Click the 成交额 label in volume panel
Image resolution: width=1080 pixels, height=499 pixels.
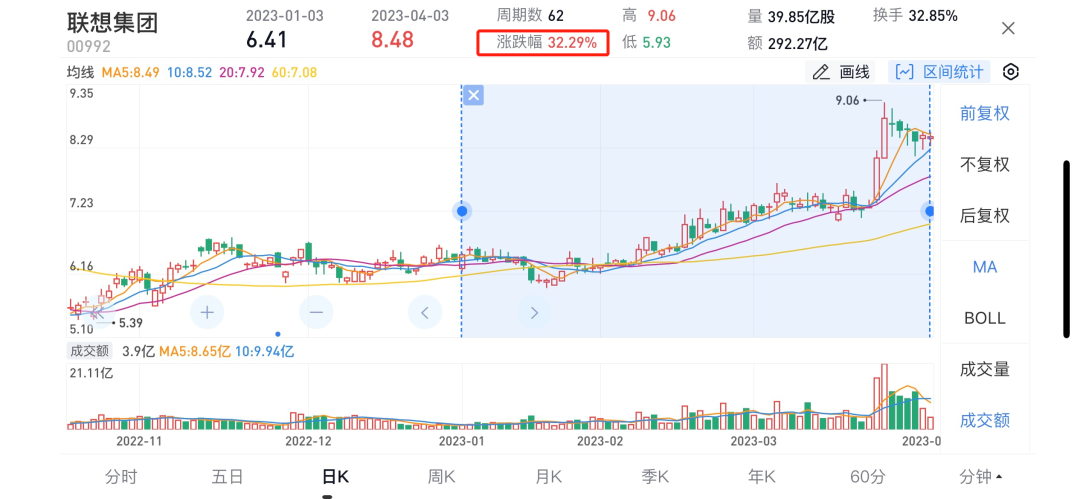point(89,351)
